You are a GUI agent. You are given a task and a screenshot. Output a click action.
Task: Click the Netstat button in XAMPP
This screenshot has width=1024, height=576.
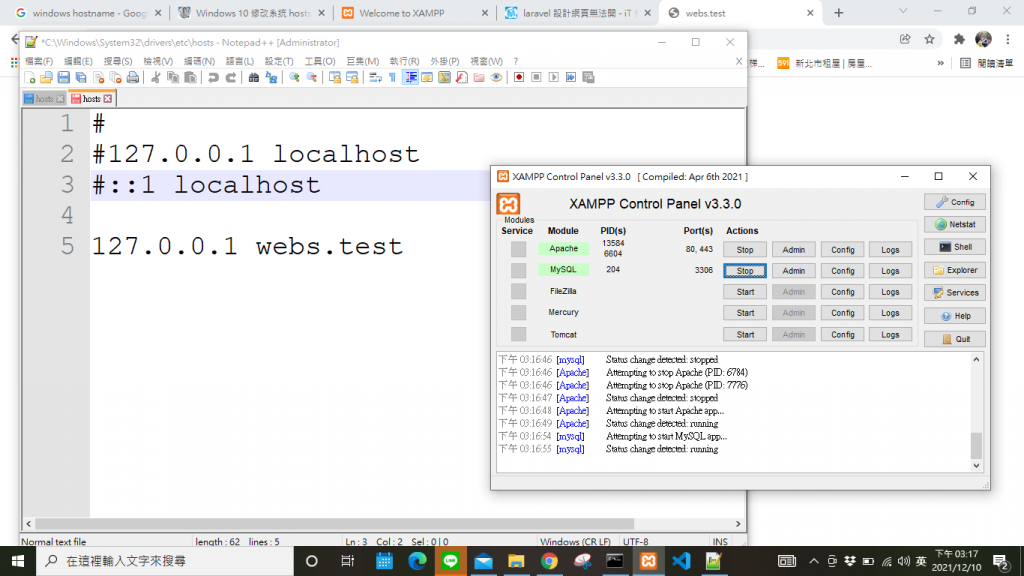(x=955, y=224)
